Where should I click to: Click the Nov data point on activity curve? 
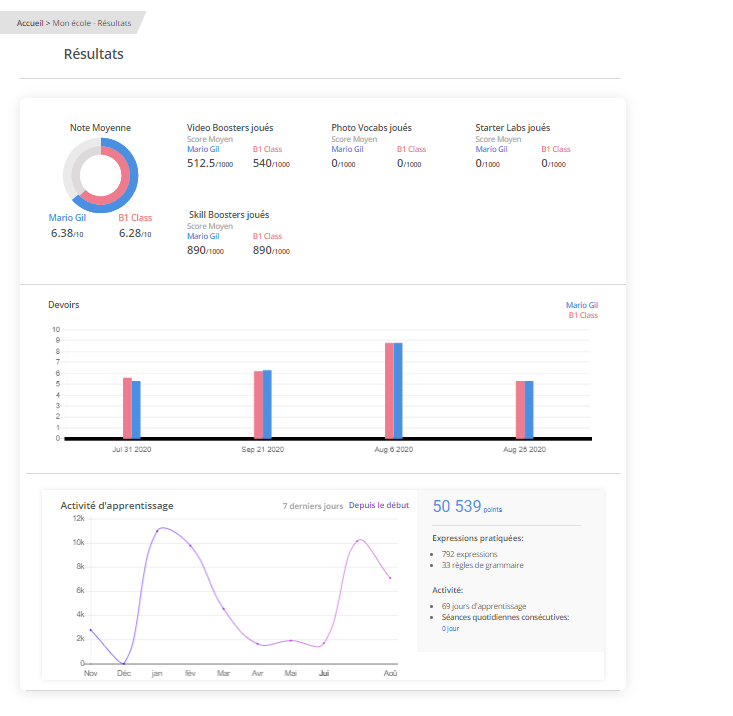pos(91,630)
